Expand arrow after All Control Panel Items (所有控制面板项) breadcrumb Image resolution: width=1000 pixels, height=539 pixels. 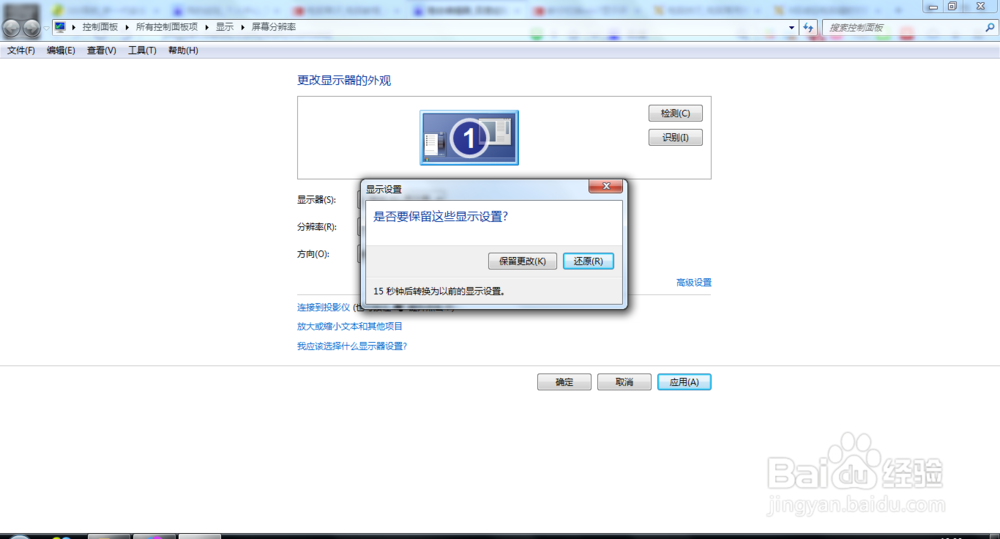click(x=207, y=27)
